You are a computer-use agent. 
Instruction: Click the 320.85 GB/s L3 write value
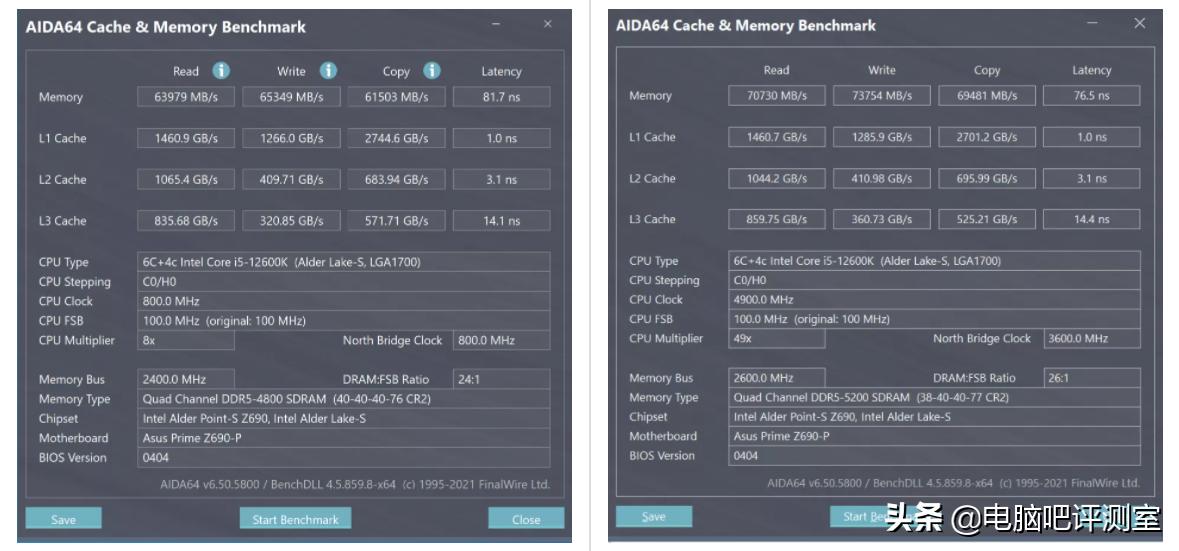pos(291,221)
